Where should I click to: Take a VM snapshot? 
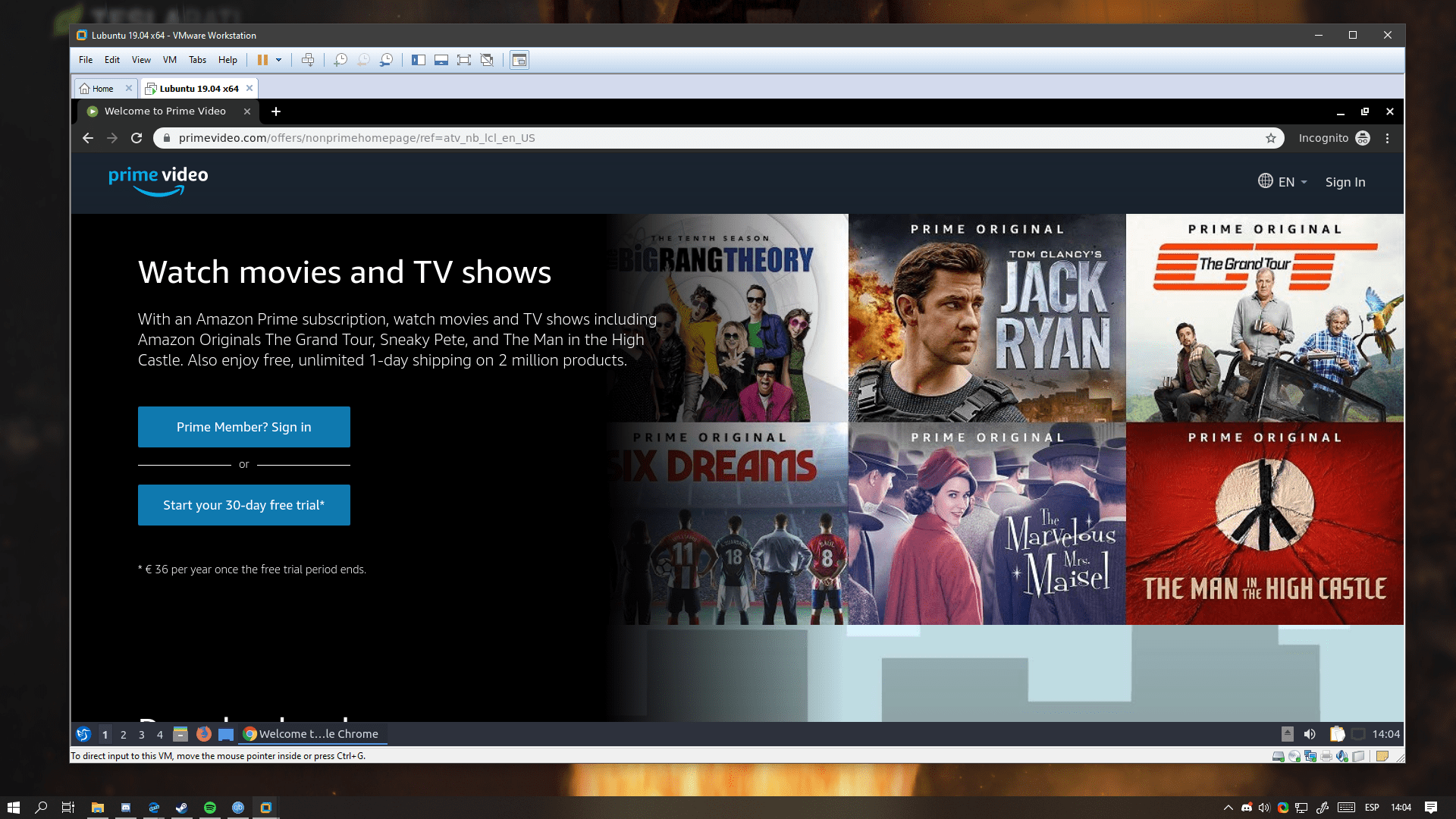point(340,60)
